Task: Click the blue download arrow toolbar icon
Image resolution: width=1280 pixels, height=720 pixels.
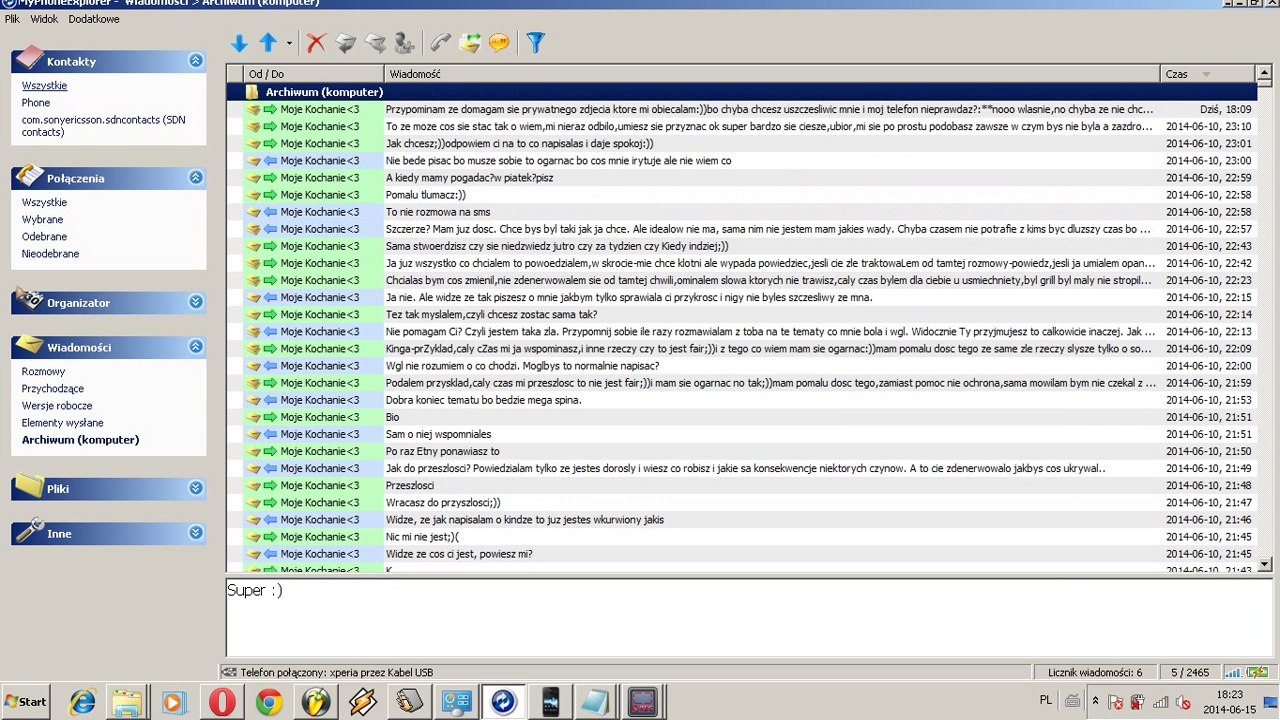Action: pos(239,43)
